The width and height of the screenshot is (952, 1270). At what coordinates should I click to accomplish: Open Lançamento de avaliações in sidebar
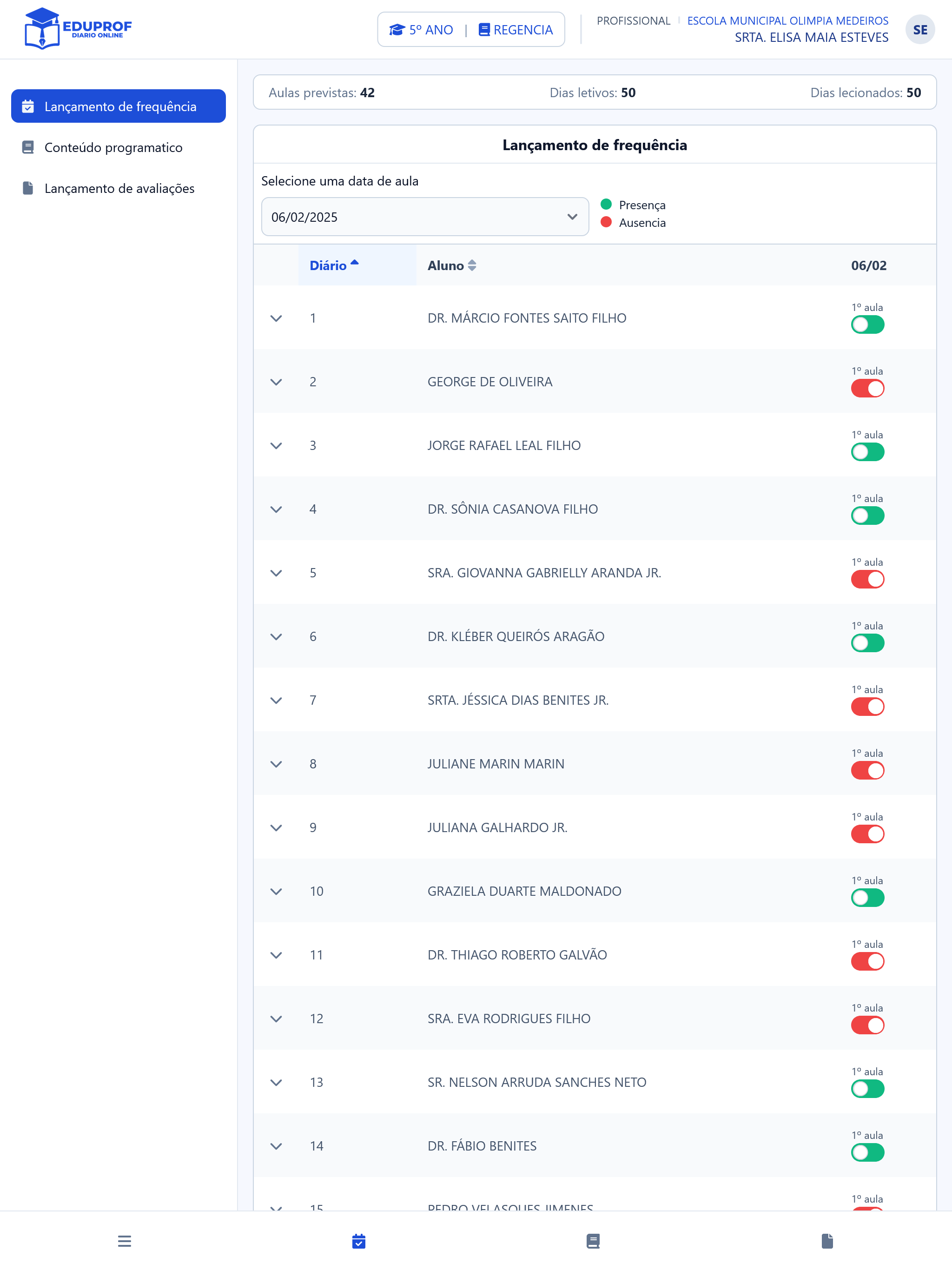[118, 188]
